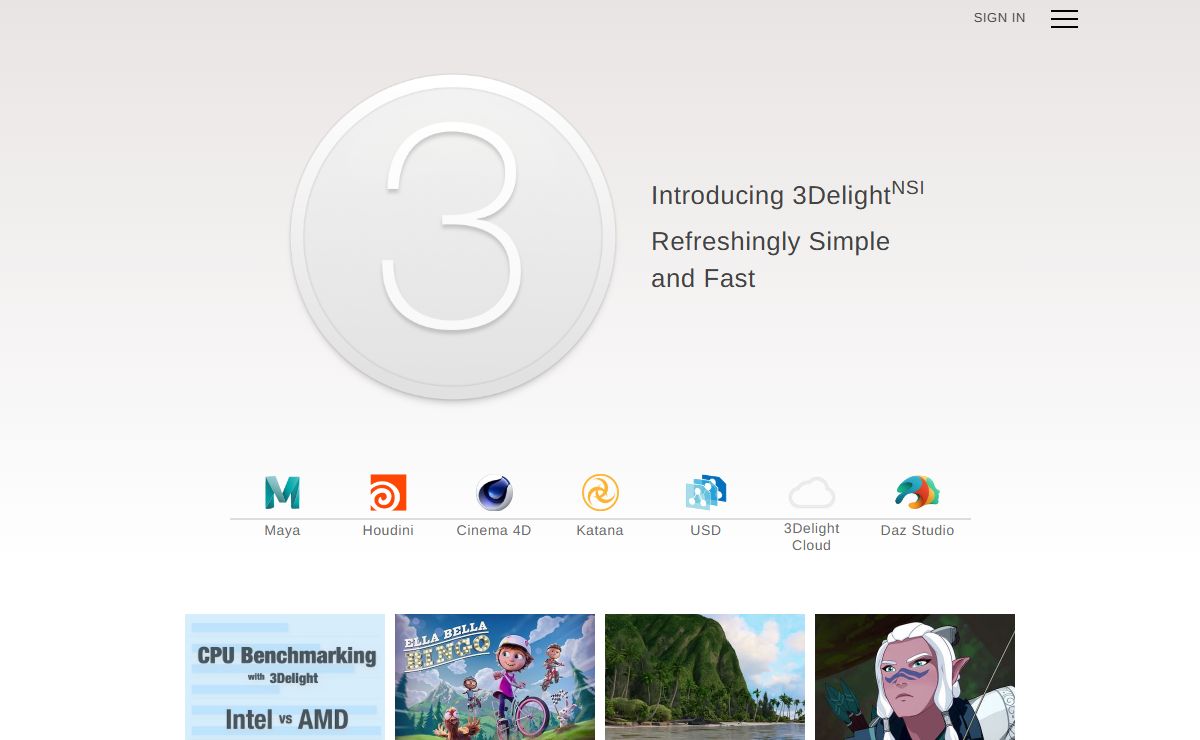Click the Maya logo icon
The height and width of the screenshot is (740, 1200).
[282, 493]
